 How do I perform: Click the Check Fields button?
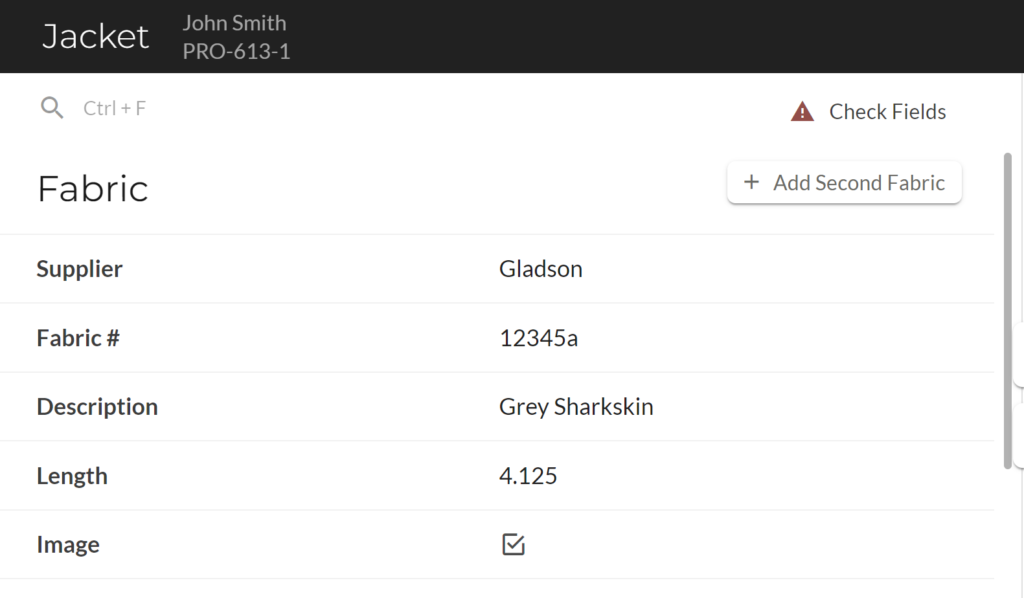[868, 112]
